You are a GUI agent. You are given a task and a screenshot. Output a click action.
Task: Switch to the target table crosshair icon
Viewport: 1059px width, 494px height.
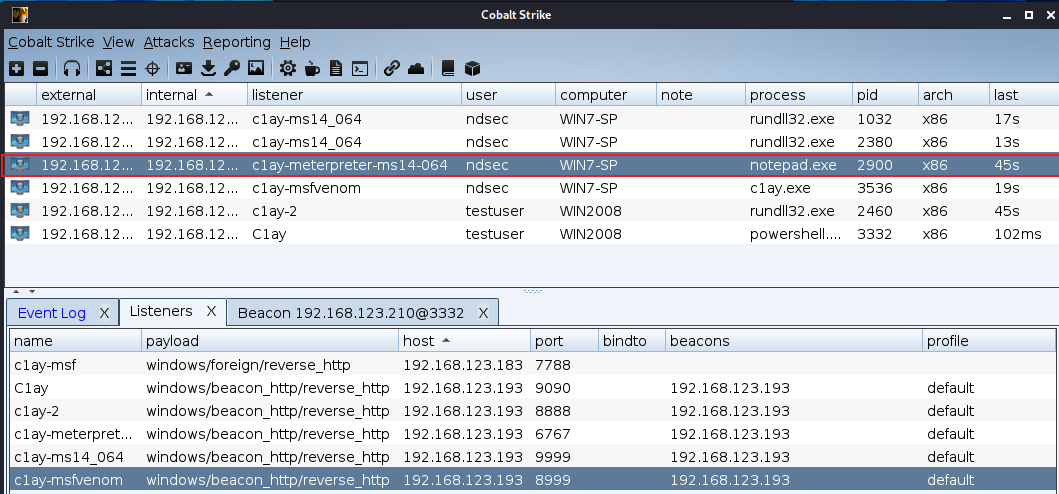click(x=153, y=68)
